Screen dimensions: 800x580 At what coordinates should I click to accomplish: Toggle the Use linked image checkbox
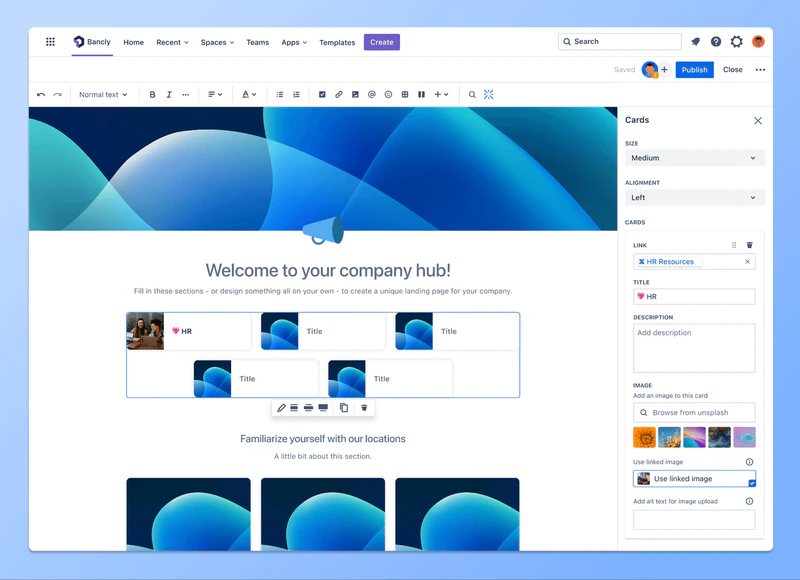tap(752, 483)
